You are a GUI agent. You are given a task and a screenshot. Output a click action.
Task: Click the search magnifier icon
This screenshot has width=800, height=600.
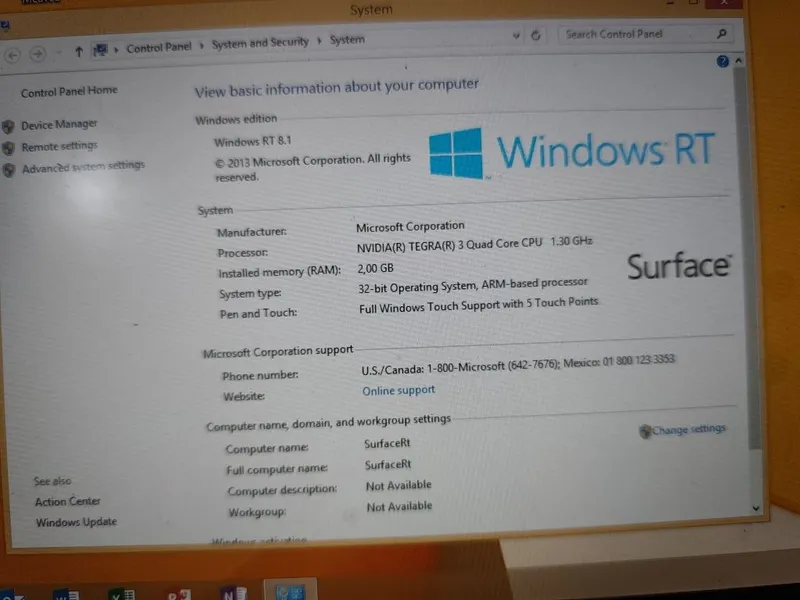721,34
